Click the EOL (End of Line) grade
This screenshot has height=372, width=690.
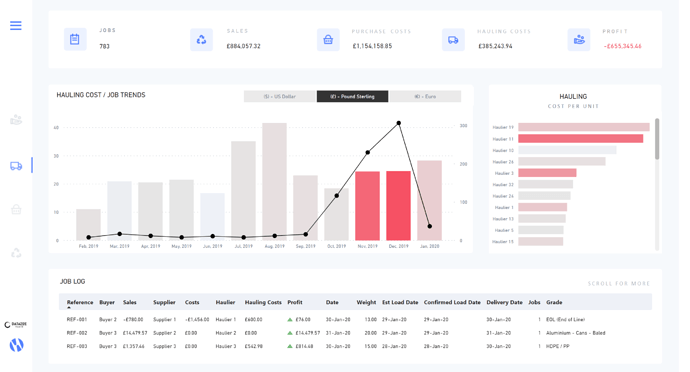pyautogui.click(x=565, y=320)
